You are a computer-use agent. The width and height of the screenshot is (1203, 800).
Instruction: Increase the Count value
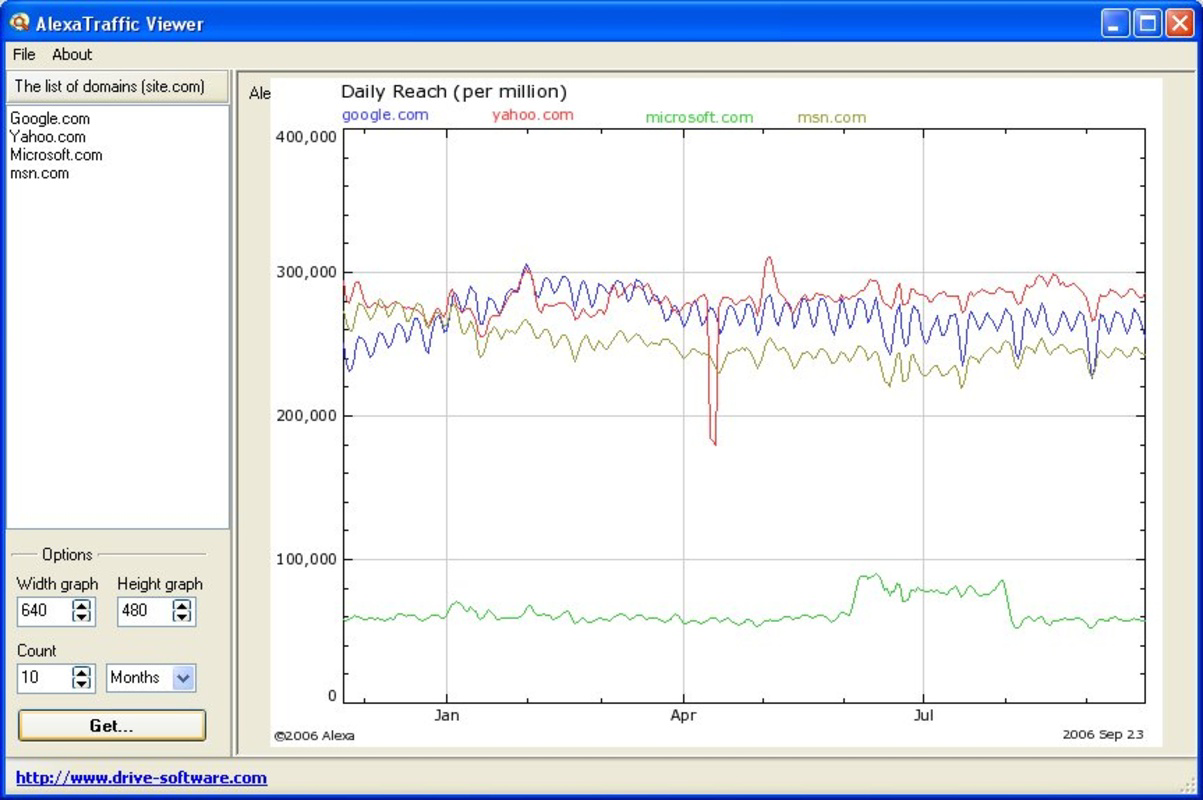82,672
